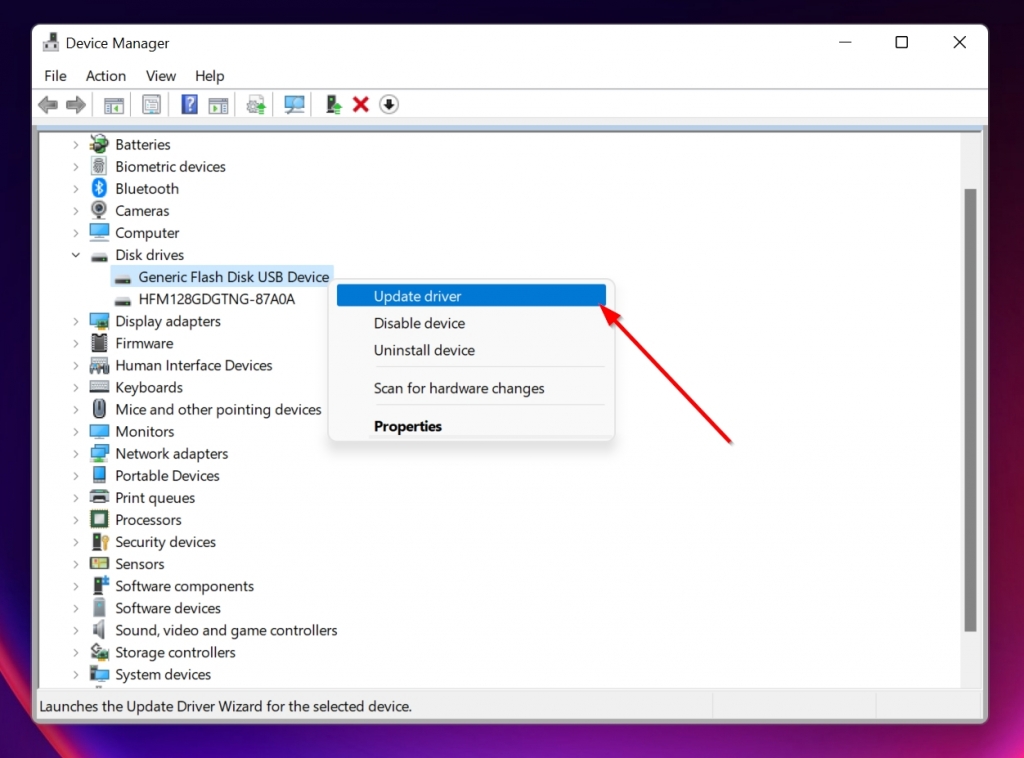Choose Uninstall device in the context menu
Image resolution: width=1024 pixels, height=758 pixels.
click(x=424, y=351)
